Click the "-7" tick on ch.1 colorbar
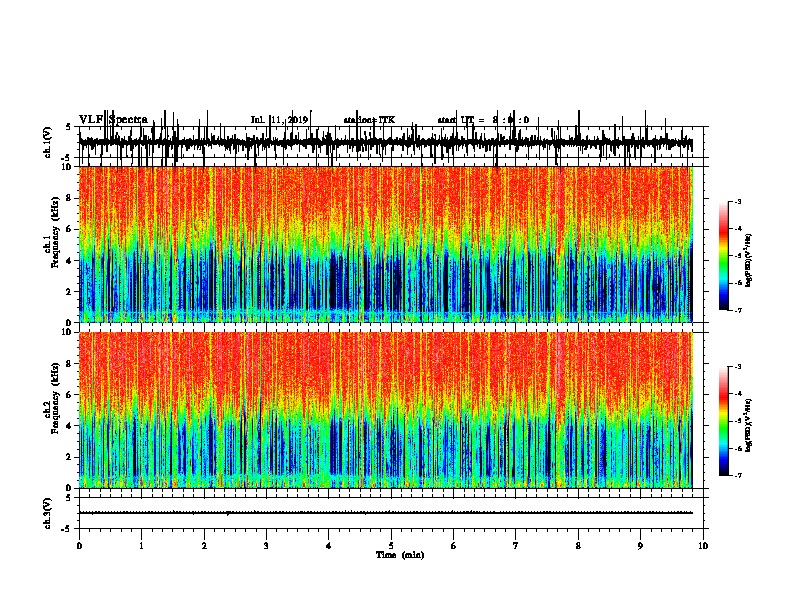The height and width of the screenshot is (612, 792). (737, 310)
